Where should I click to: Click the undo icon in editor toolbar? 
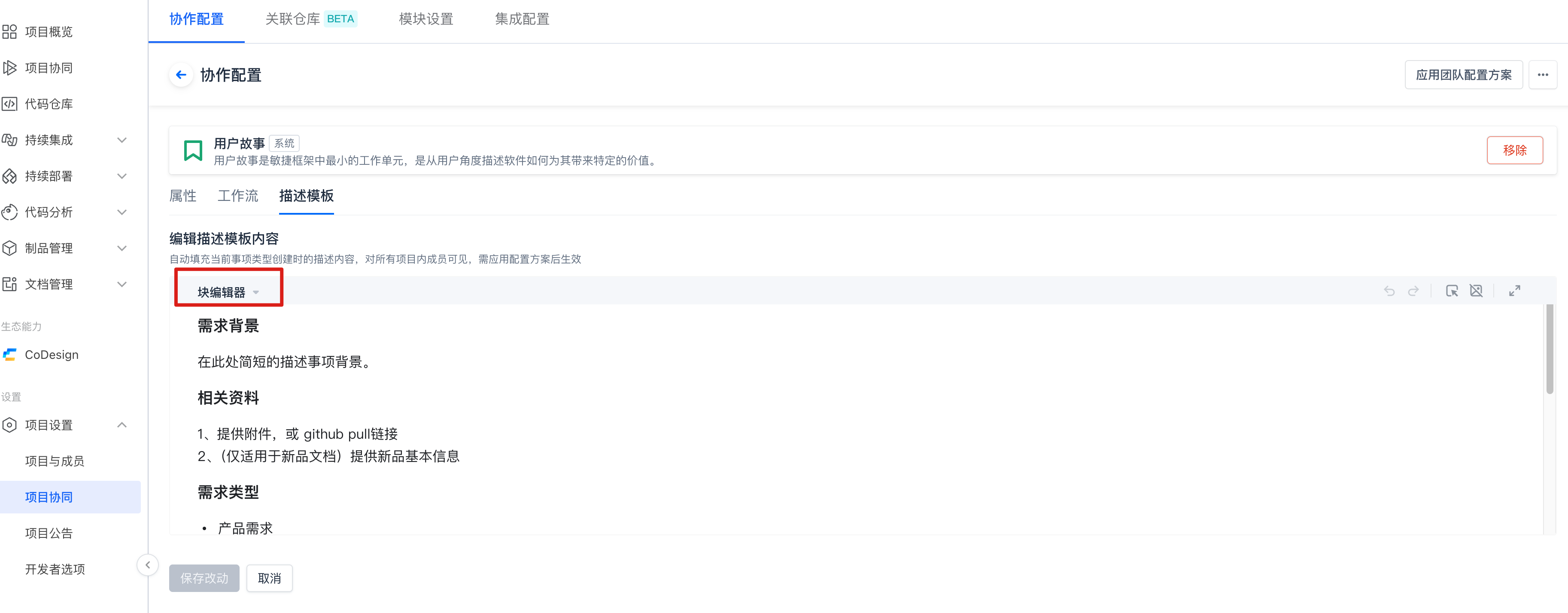point(1389,291)
